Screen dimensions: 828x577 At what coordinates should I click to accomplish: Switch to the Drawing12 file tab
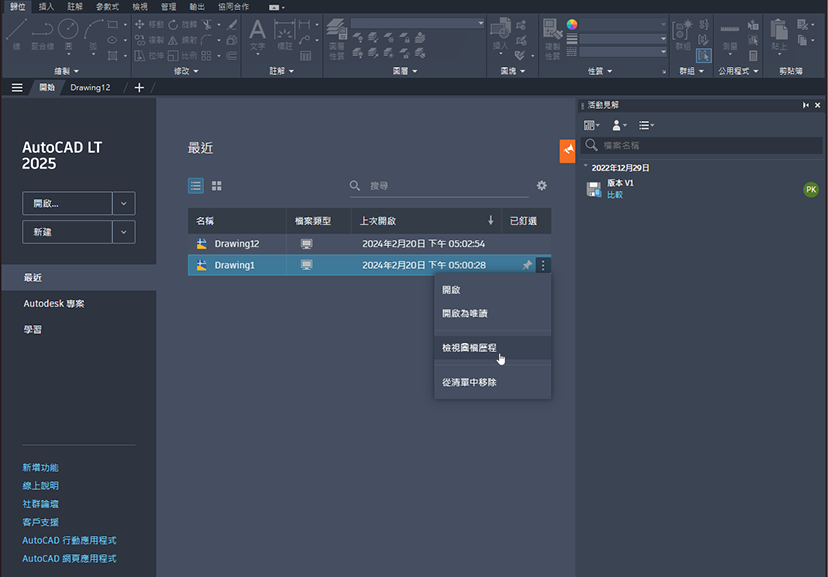click(90, 88)
